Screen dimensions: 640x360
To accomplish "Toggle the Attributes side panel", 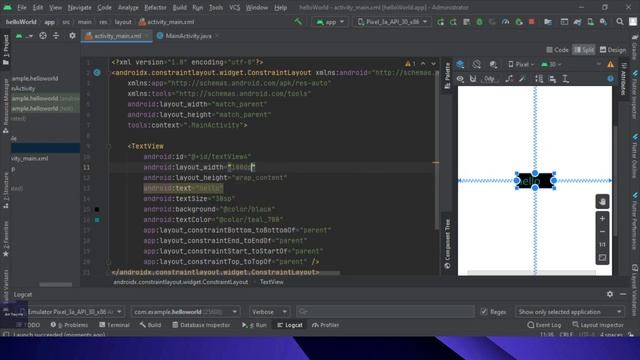I will (x=624, y=79).
